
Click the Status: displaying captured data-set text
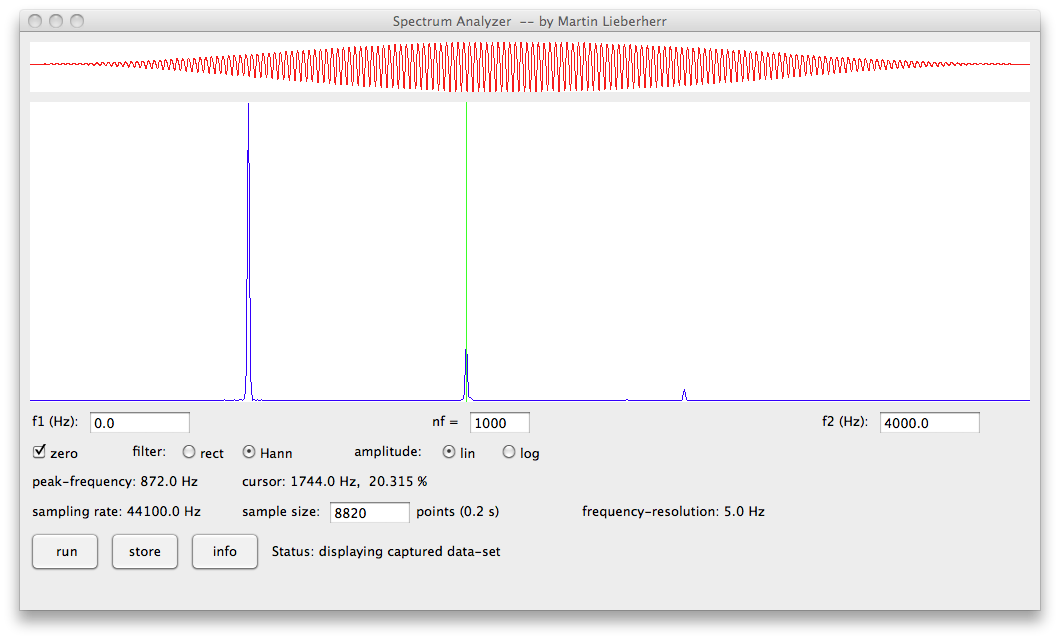[386, 551]
